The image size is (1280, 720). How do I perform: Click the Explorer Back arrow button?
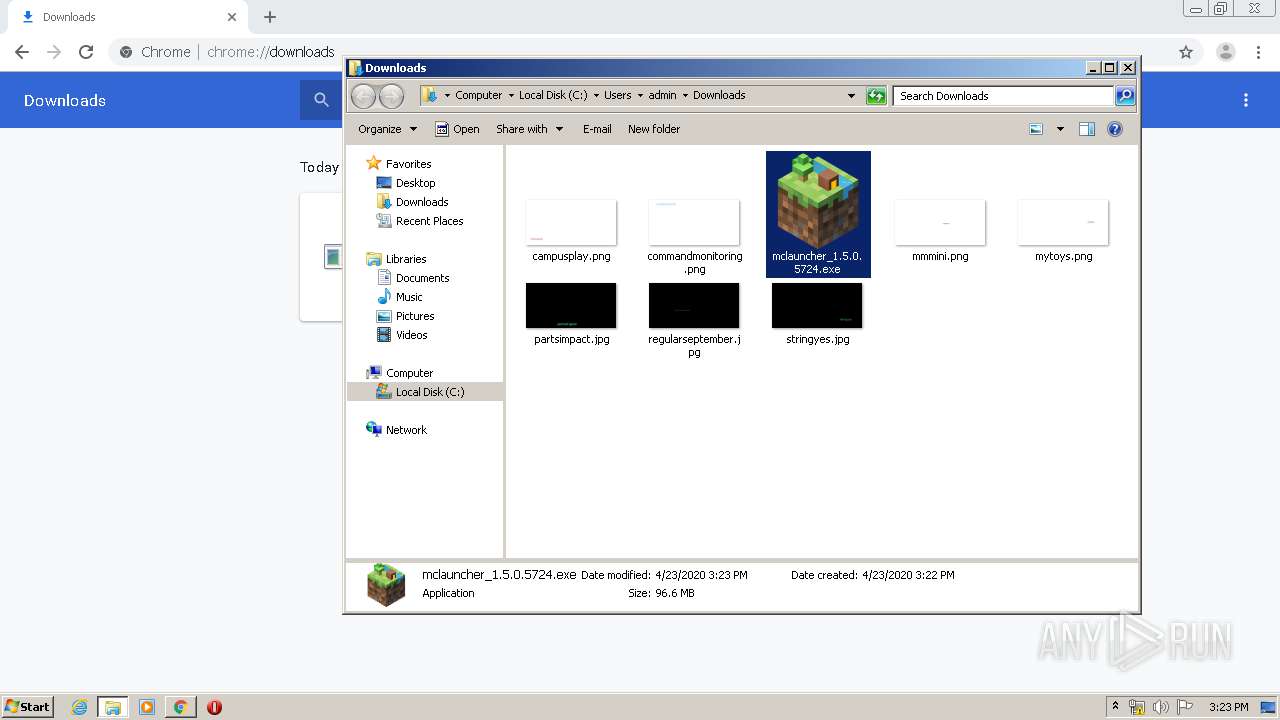363,96
